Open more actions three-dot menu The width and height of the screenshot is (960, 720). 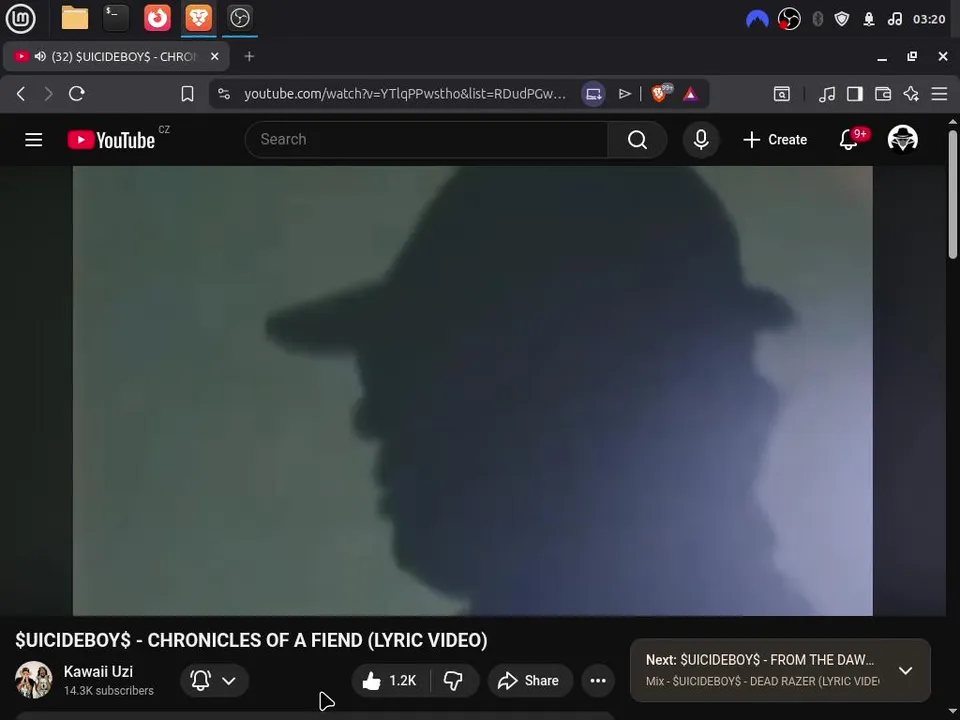(x=598, y=680)
